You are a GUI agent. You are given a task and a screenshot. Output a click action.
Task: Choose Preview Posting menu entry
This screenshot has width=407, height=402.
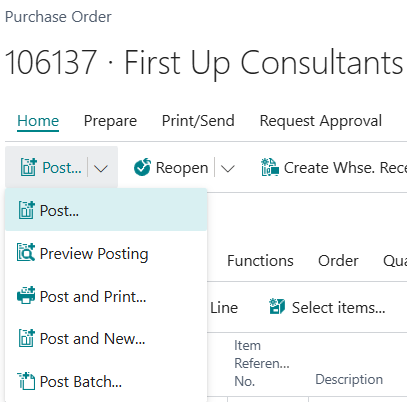(x=106, y=253)
